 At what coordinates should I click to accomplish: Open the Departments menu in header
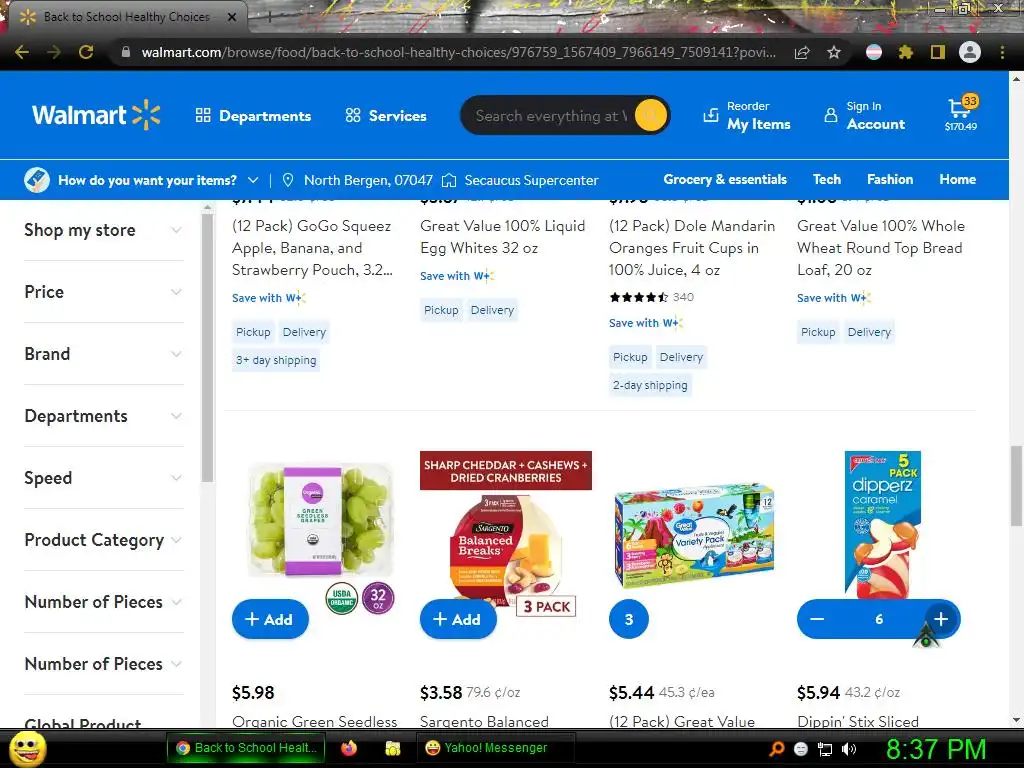pyautogui.click(x=253, y=116)
